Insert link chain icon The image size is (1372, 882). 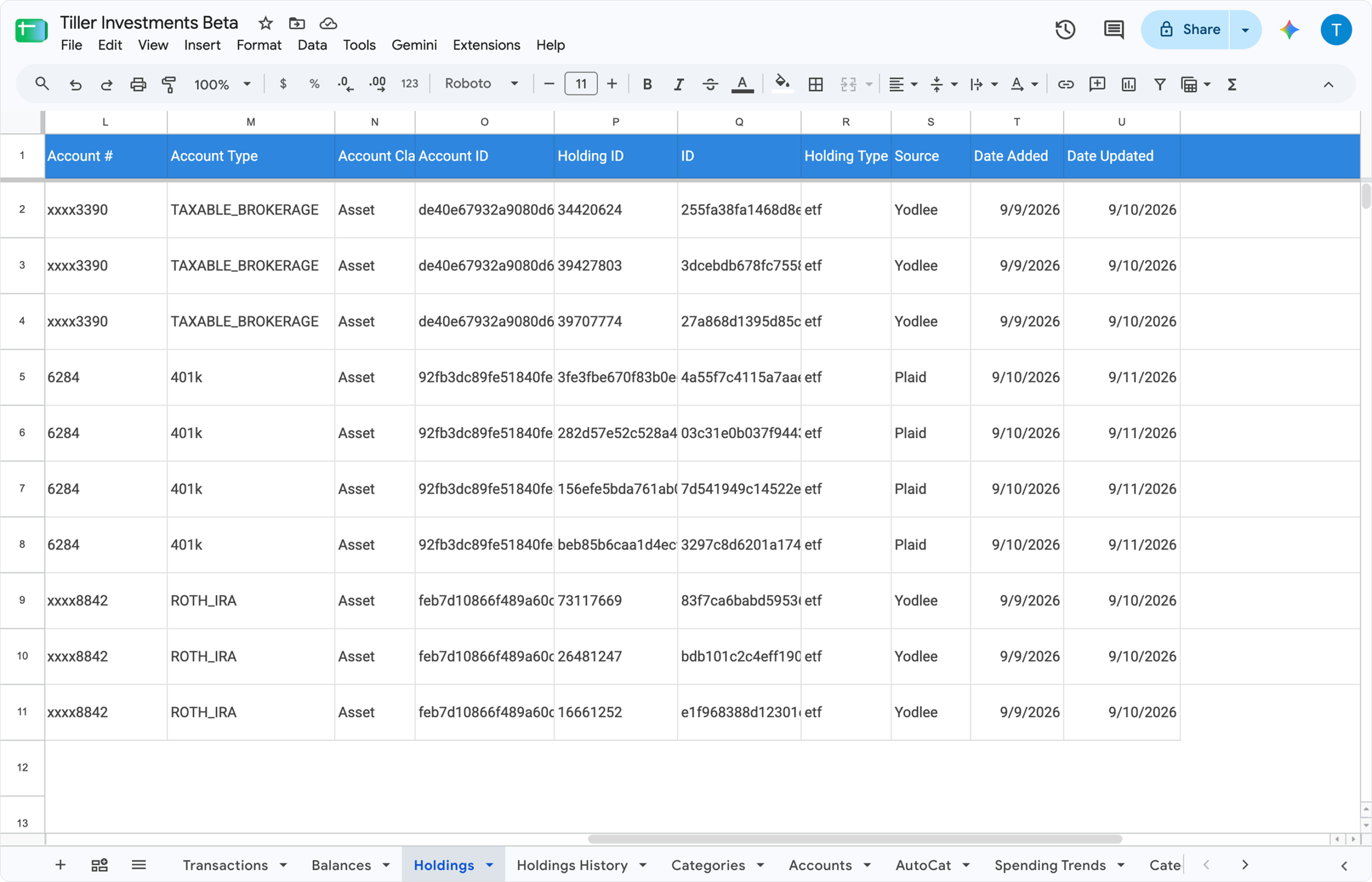[x=1065, y=85]
